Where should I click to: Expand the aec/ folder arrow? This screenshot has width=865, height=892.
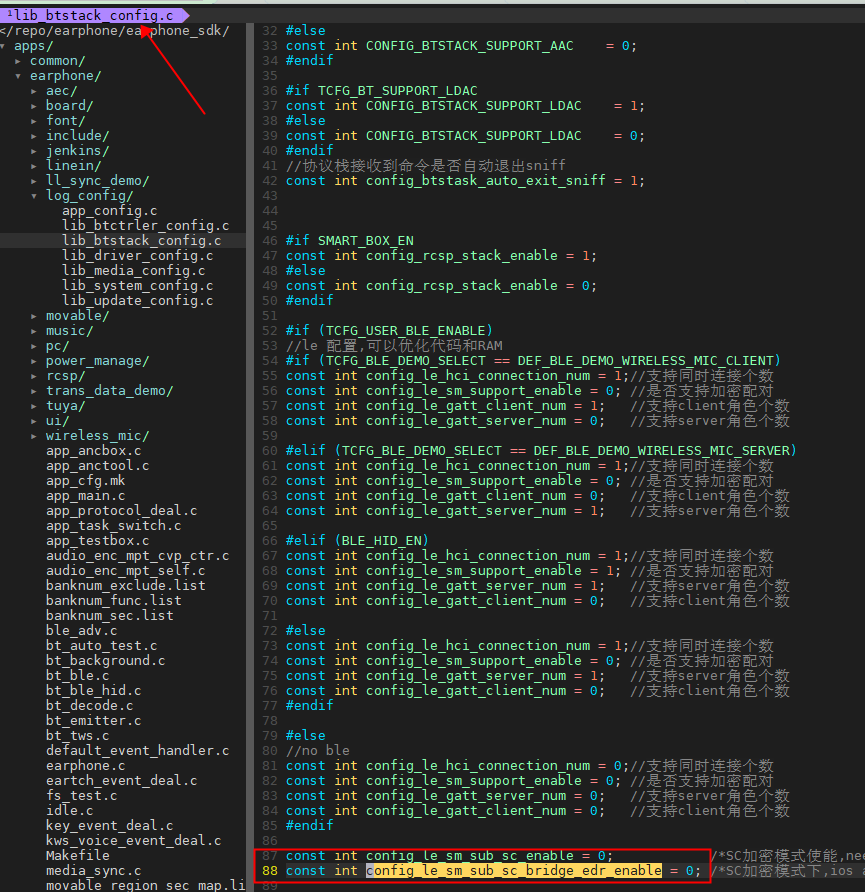34,91
